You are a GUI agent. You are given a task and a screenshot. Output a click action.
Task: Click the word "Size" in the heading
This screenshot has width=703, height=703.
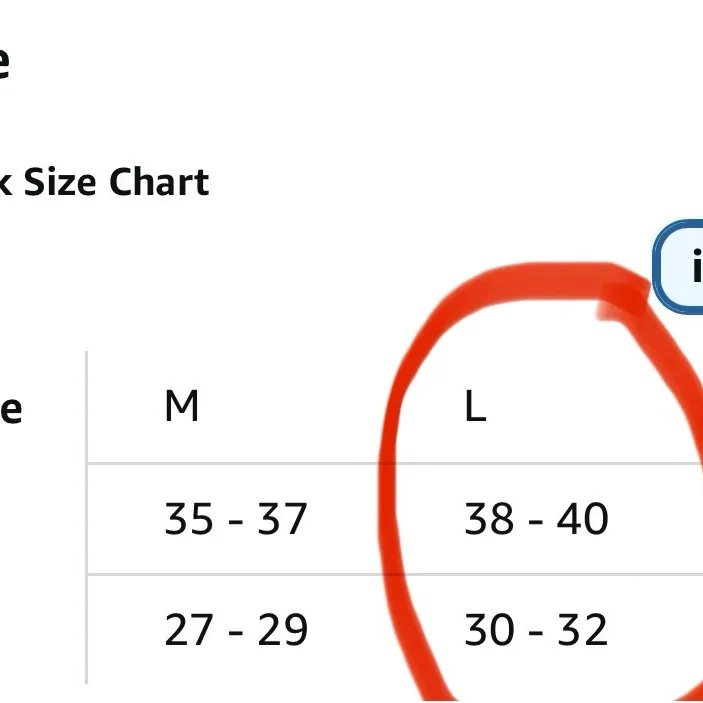61,183
